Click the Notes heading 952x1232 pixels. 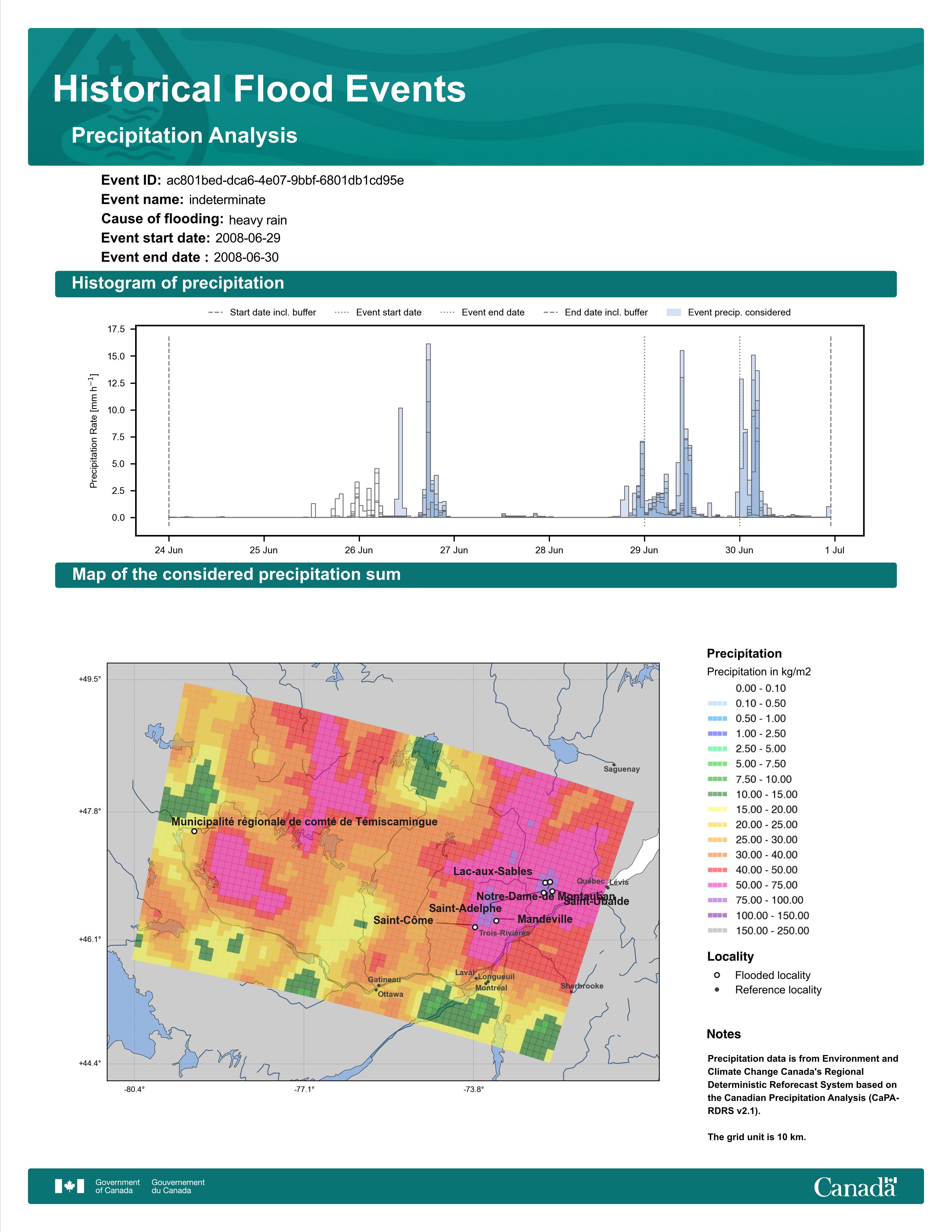pos(724,1034)
